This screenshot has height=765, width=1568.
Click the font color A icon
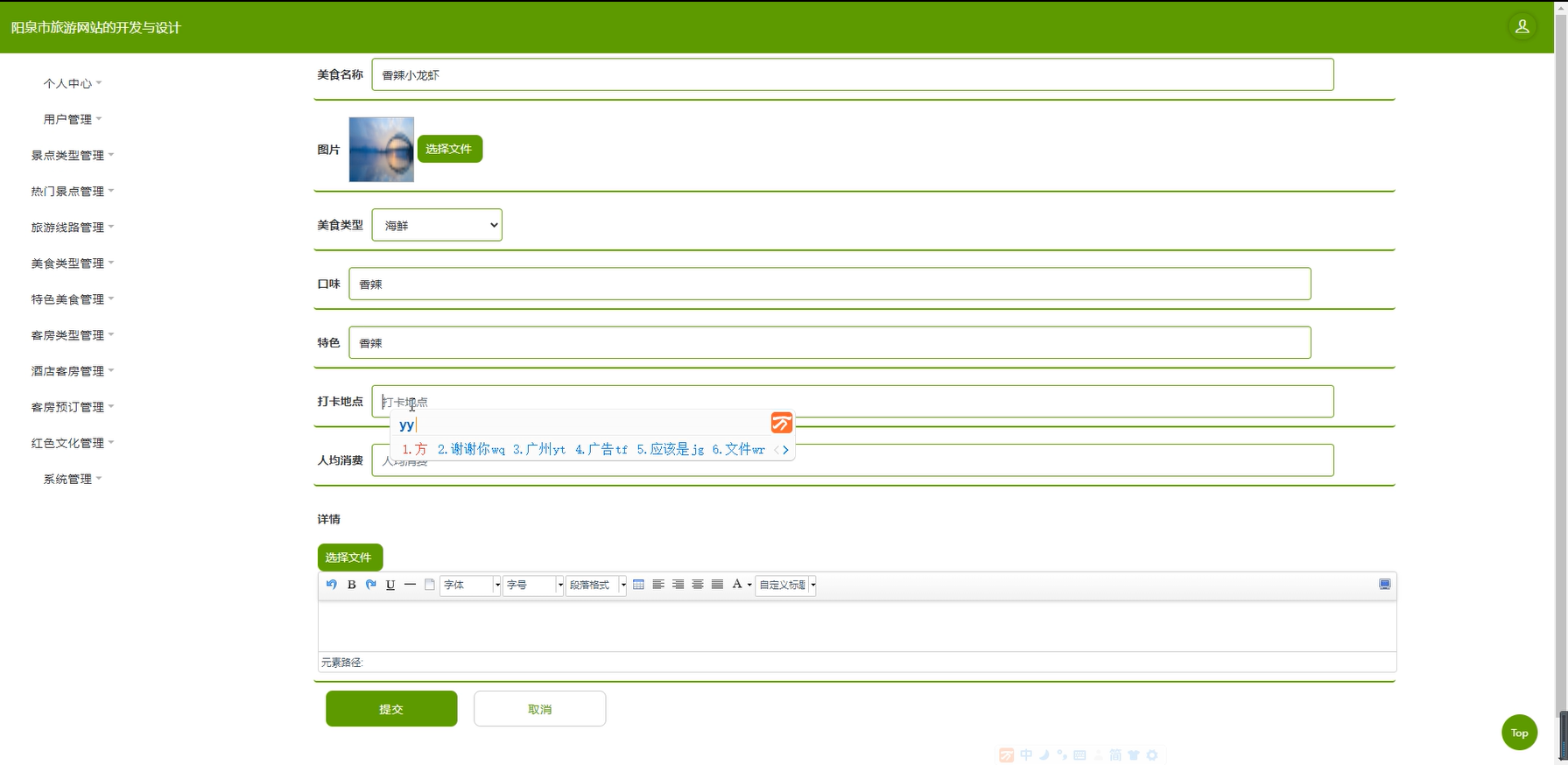[x=737, y=585]
